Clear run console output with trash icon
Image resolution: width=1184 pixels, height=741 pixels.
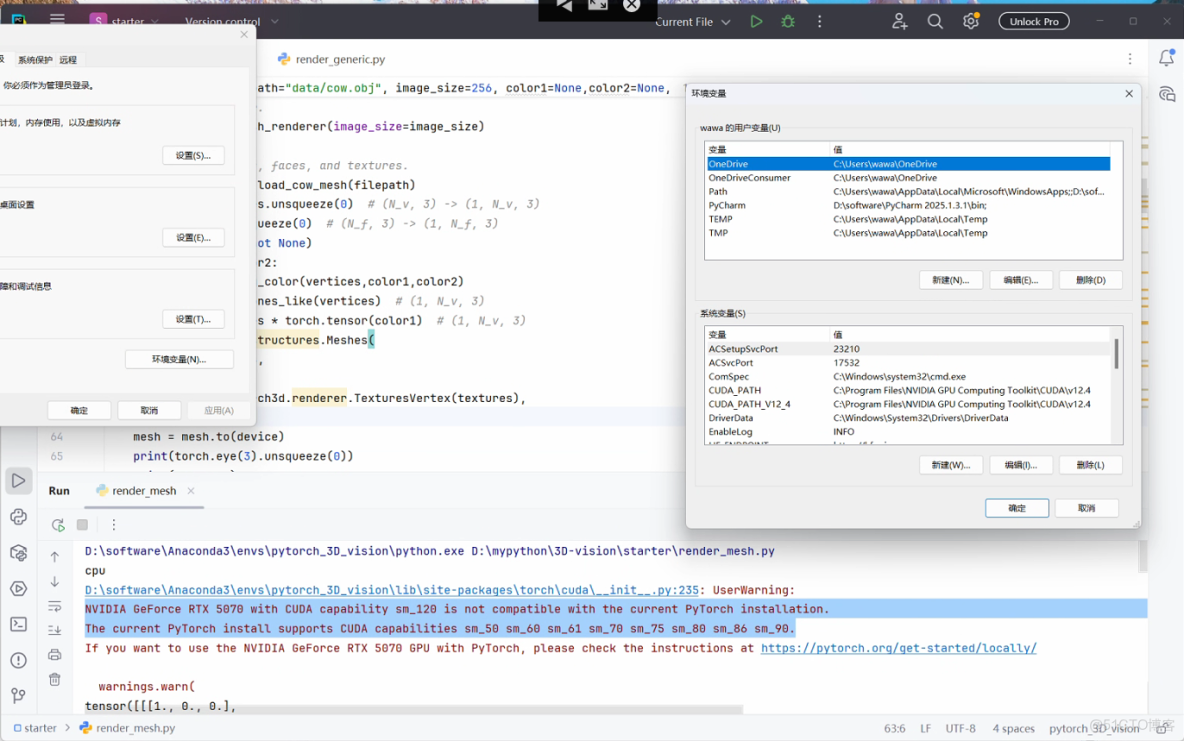(x=55, y=677)
